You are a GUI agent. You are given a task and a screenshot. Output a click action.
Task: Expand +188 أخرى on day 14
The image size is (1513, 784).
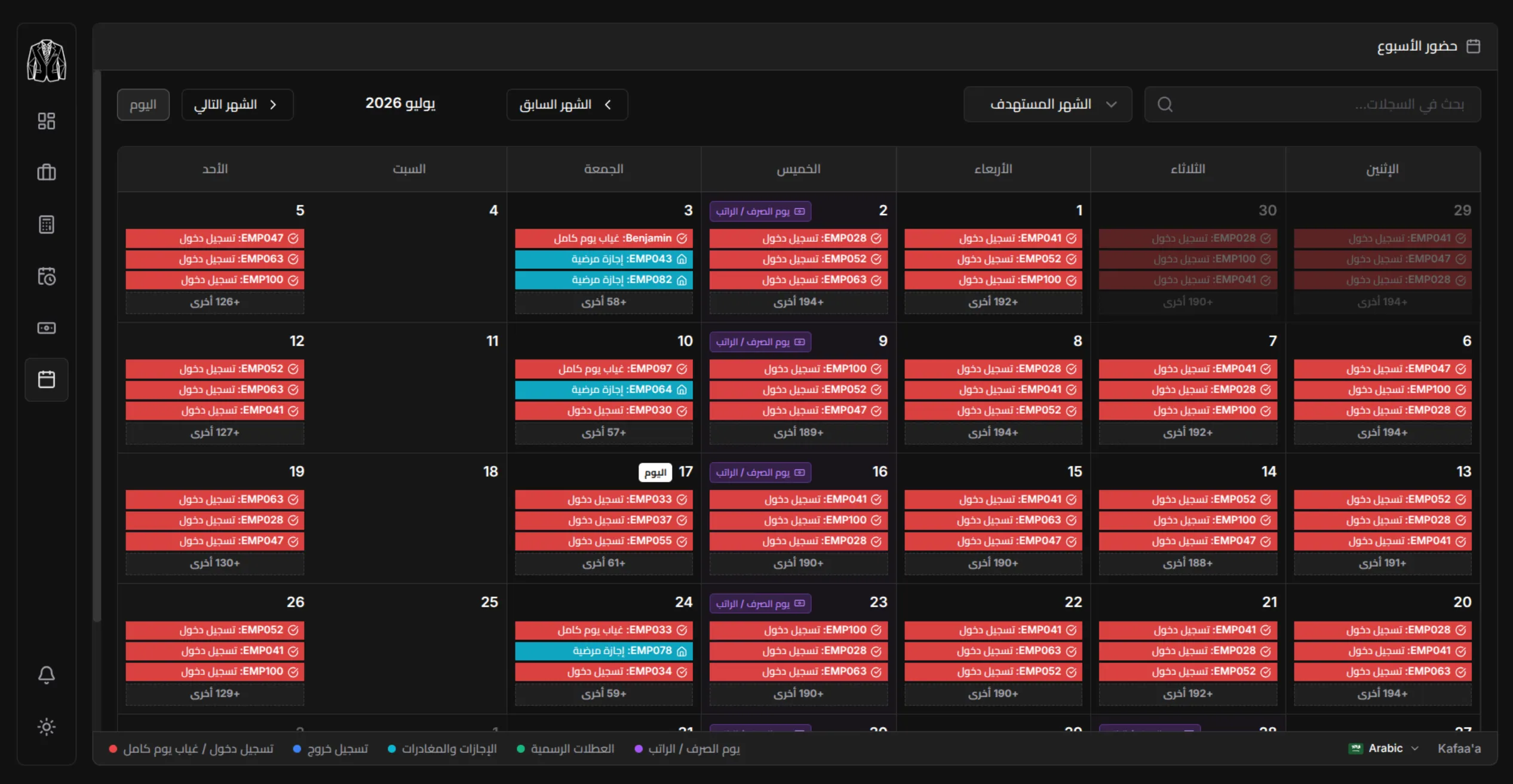point(1188,563)
